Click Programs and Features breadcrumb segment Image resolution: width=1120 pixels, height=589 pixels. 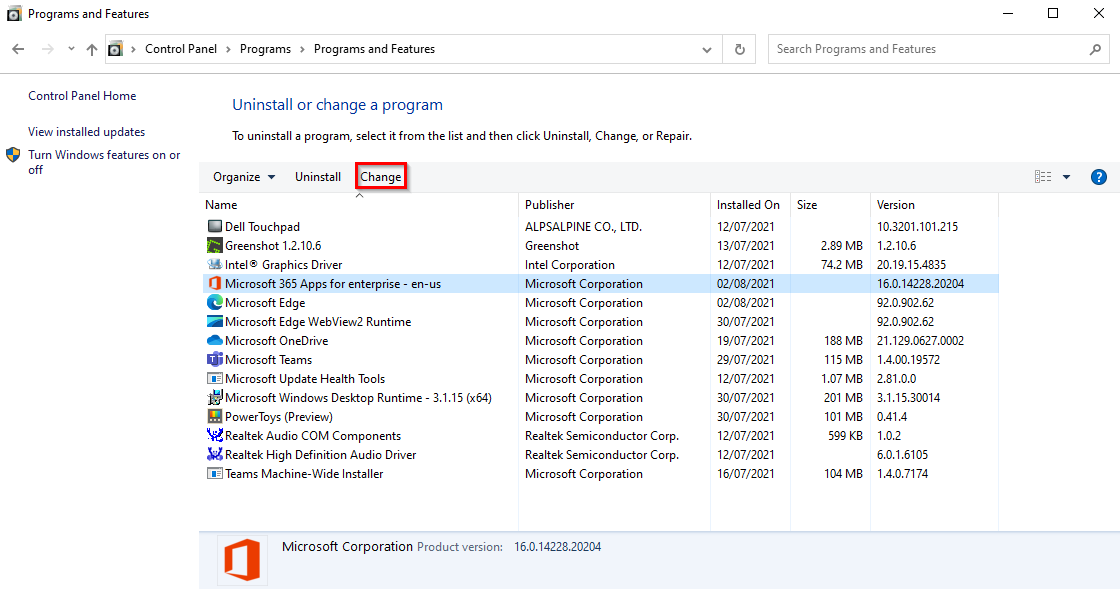[374, 49]
